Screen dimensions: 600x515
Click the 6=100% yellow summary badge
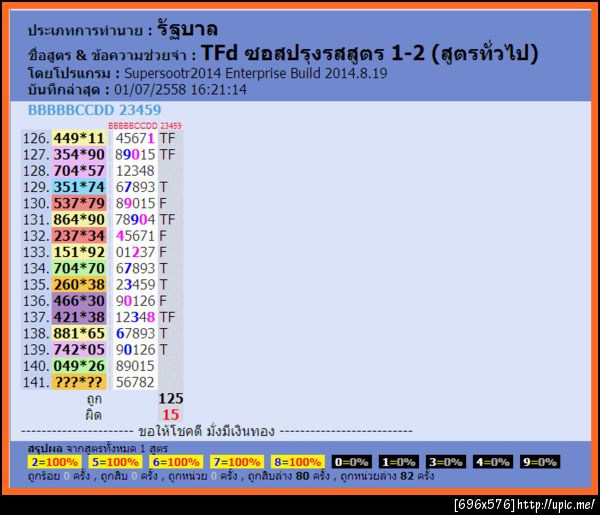(x=176, y=462)
